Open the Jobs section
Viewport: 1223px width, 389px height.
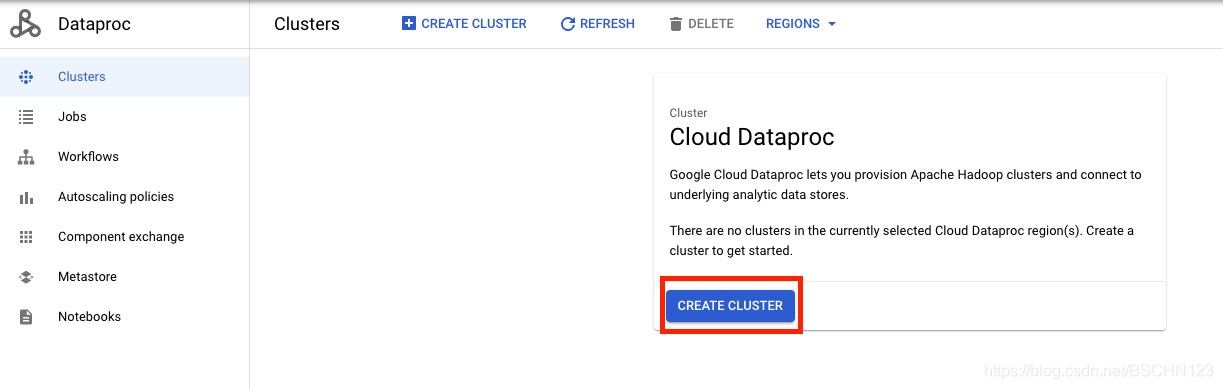[x=124, y=117]
